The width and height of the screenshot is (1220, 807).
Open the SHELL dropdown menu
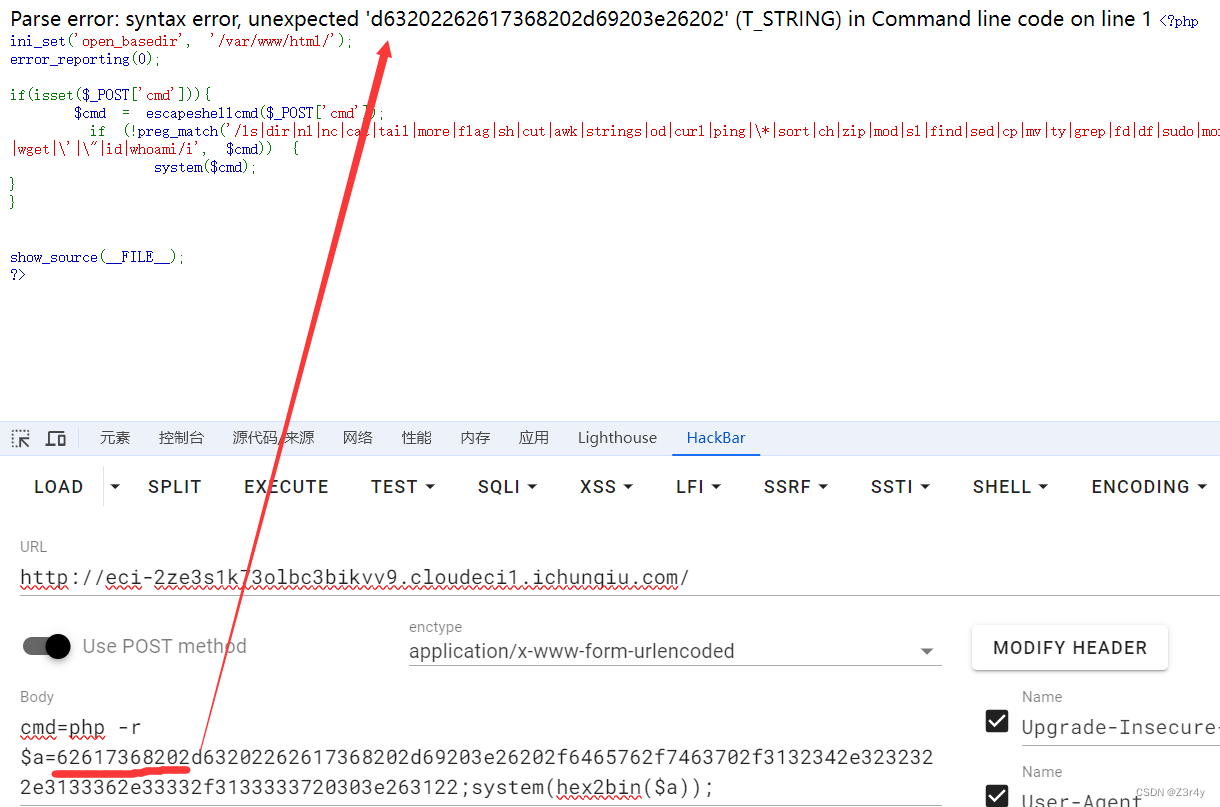point(1010,487)
